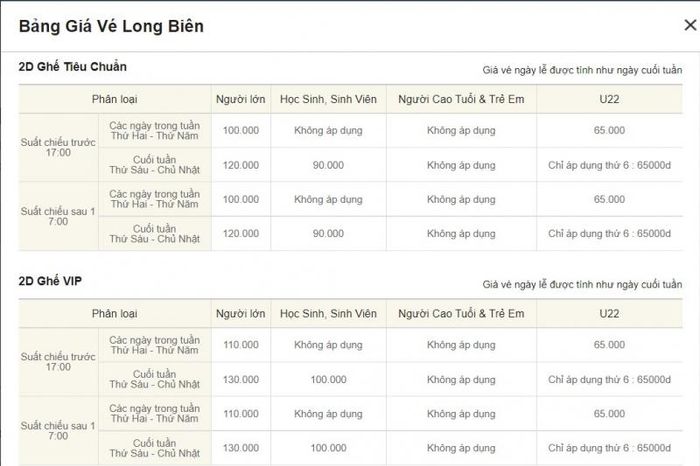Select 110.000 adult weekday price before 17:00, VIP
The image size is (700, 466).
pos(240,345)
